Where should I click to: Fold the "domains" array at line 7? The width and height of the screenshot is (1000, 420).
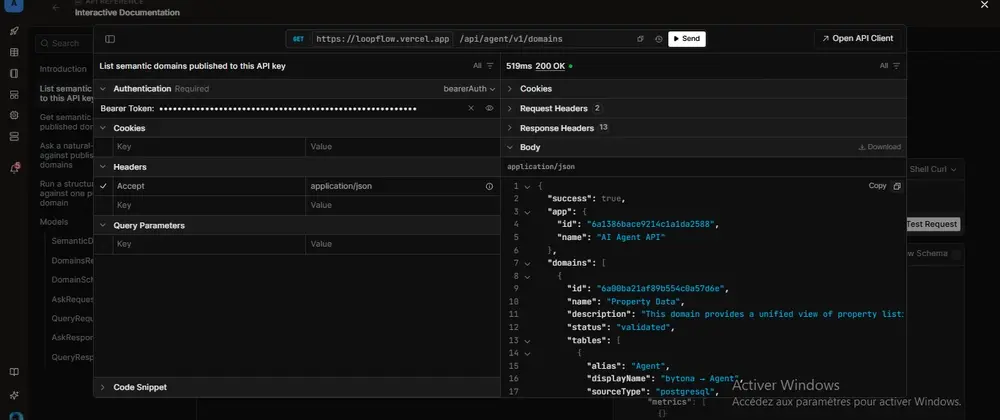point(527,263)
